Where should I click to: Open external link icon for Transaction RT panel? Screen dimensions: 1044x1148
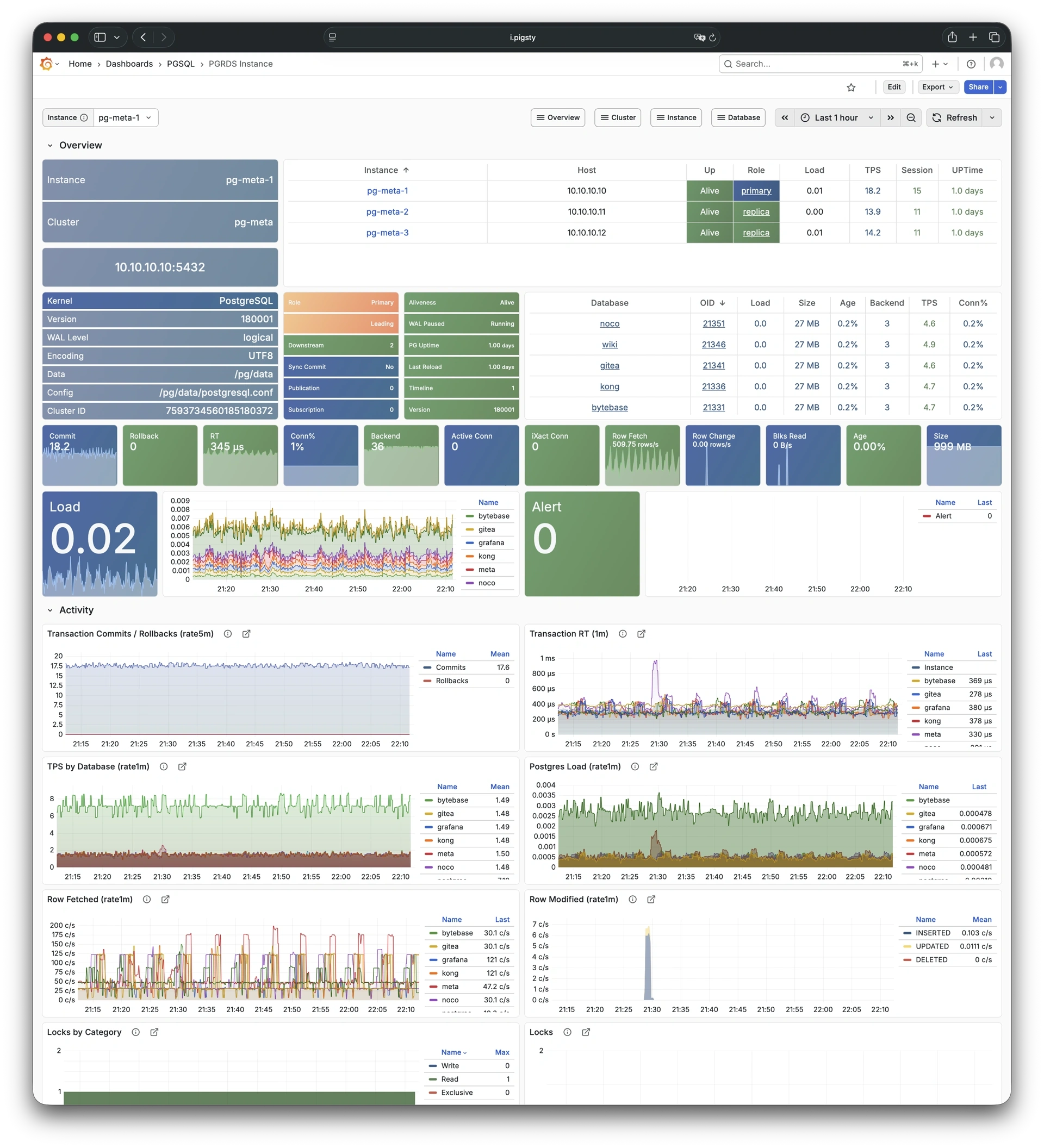(x=641, y=634)
